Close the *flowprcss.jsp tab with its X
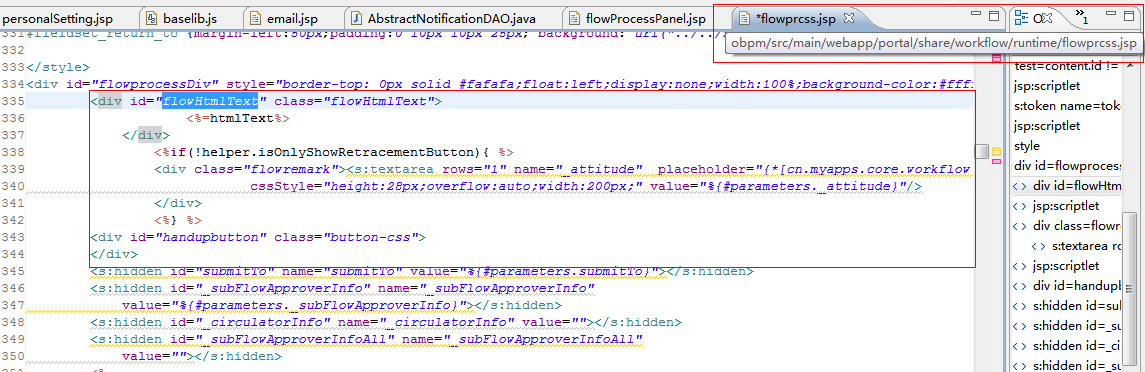 (x=849, y=18)
